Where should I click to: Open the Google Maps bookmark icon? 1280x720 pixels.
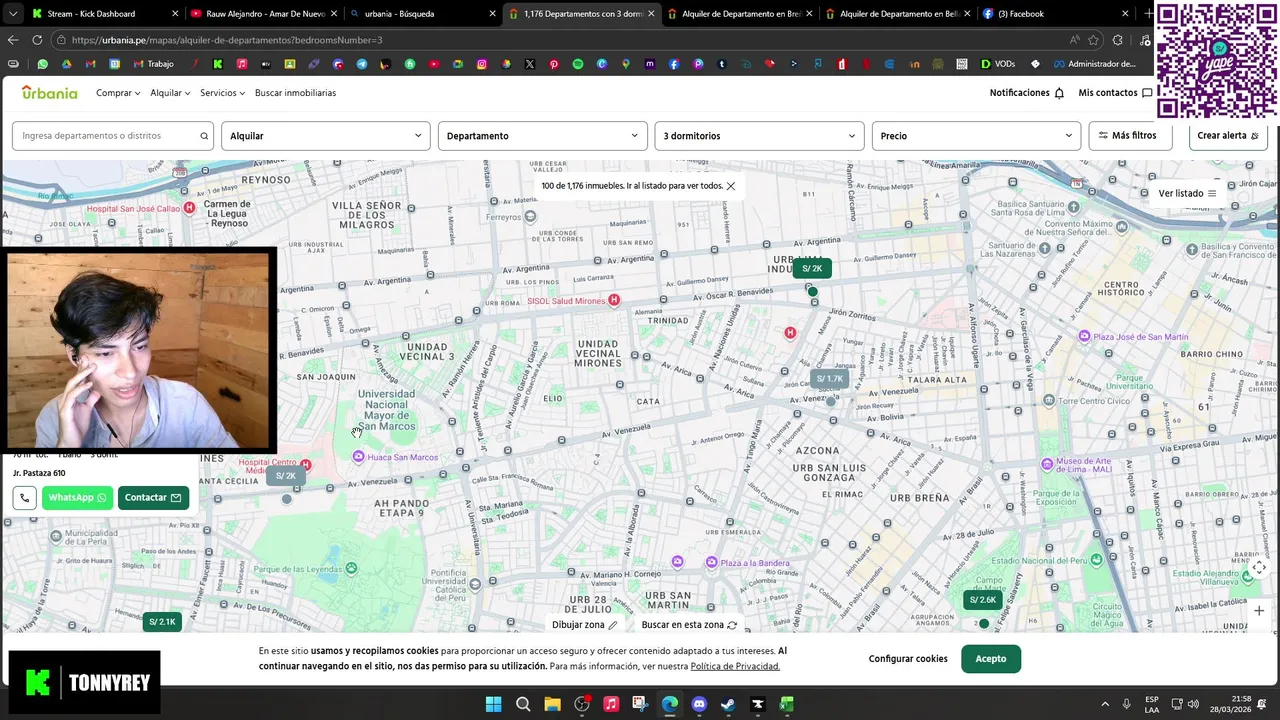(626, 64)
